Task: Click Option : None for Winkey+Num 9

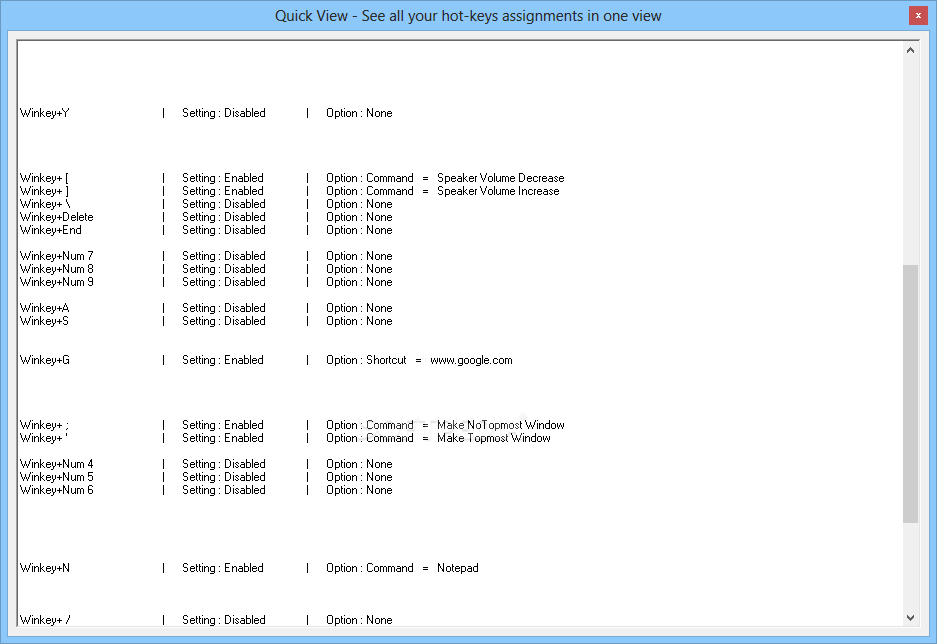Action: click(x=359, y=282)
